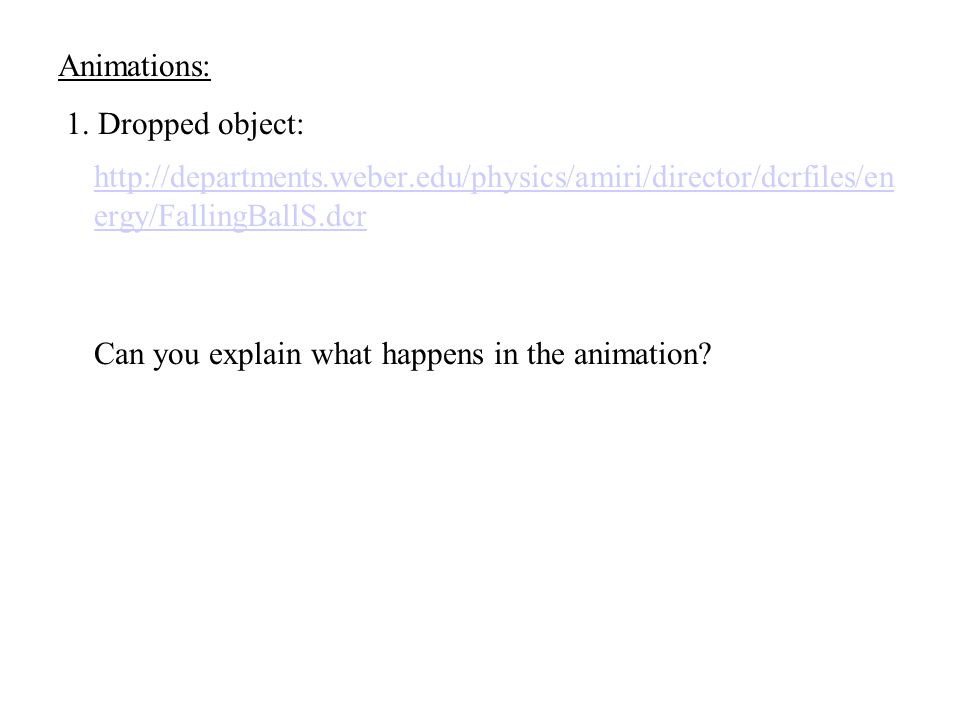Click the 'ergy/FallingBallS.dcr' second link line
This screenshot has height=720, width=960.
click(230, 216)
